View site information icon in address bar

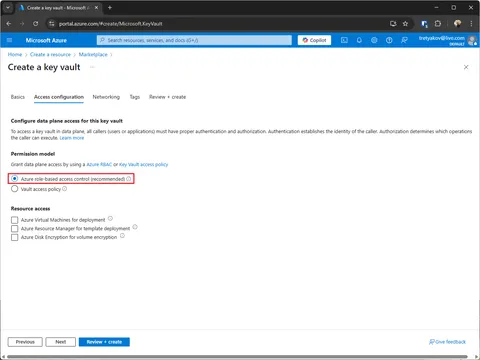tap(51, 24)
